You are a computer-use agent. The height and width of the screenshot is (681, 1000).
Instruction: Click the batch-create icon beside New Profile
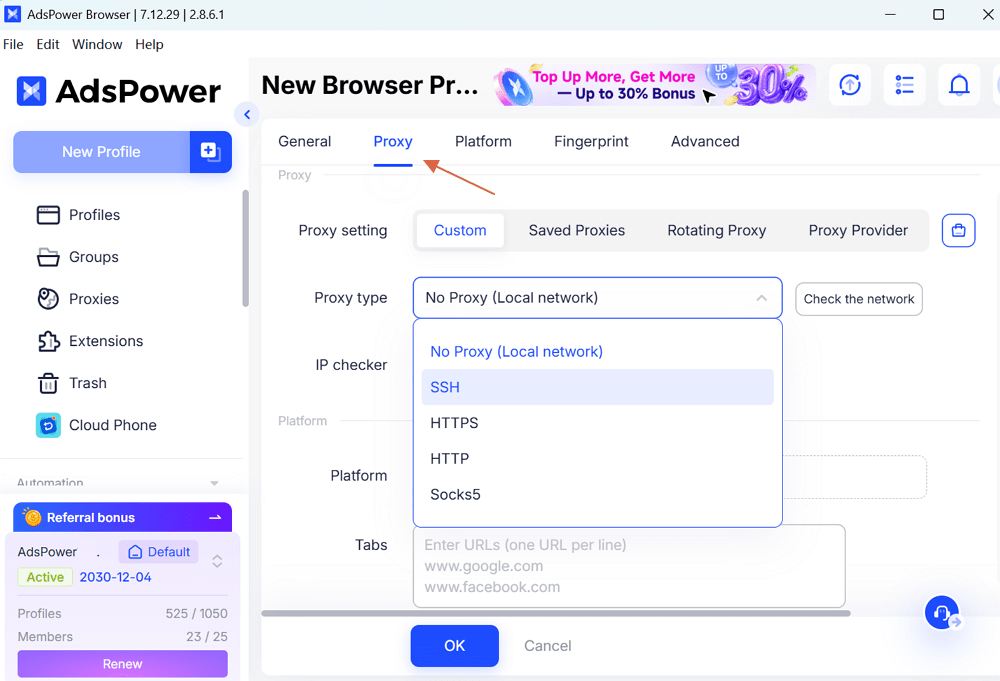210,152
